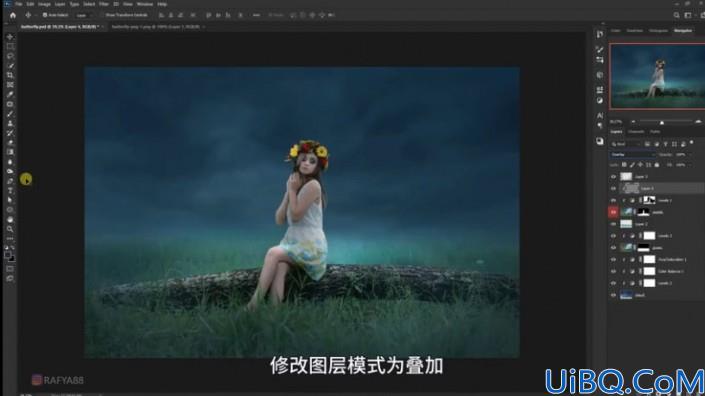
Task: Select the Clone Stamp tool
Action: pos(10,123)
